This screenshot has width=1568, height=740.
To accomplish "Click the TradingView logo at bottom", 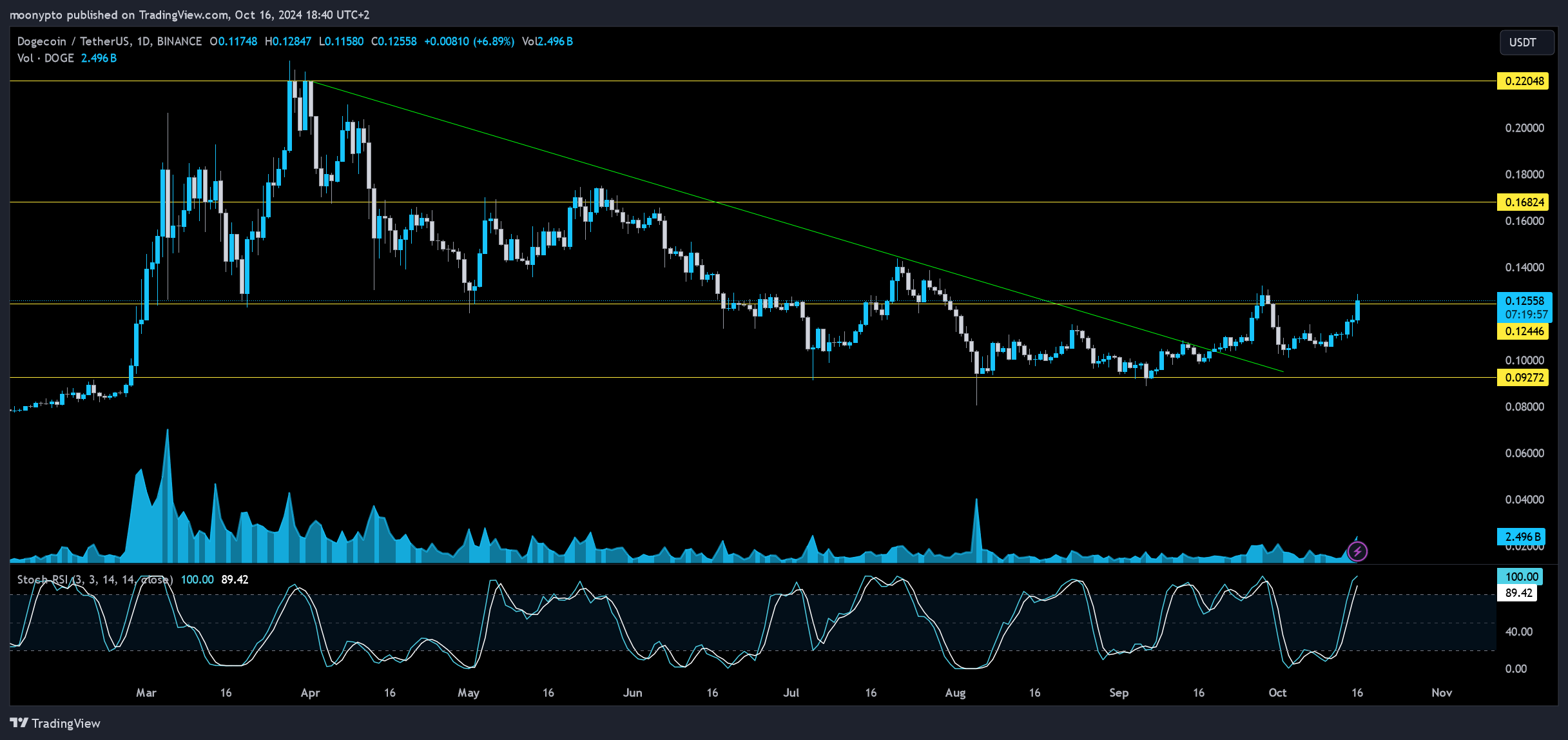I will [55, 723].
